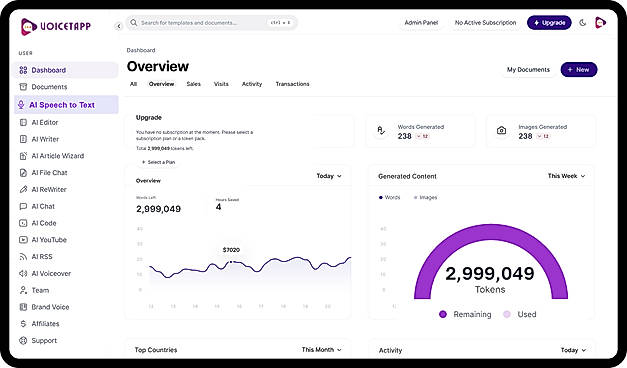Click the AI ReWriter pencil icon
Image resolution: width=627 pixels, height=368 pixels.
click(23, 190)
